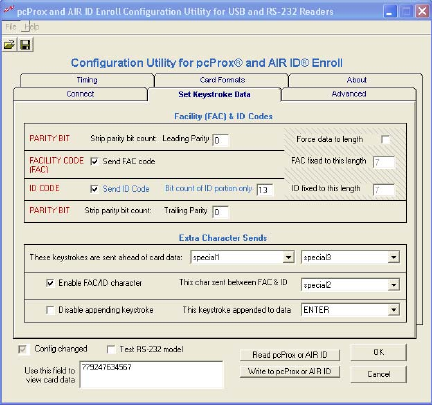Viewport: 432px width, 405px height.
Task: Click Write to pcProx or AIR ID button
Action: [290, 371]
